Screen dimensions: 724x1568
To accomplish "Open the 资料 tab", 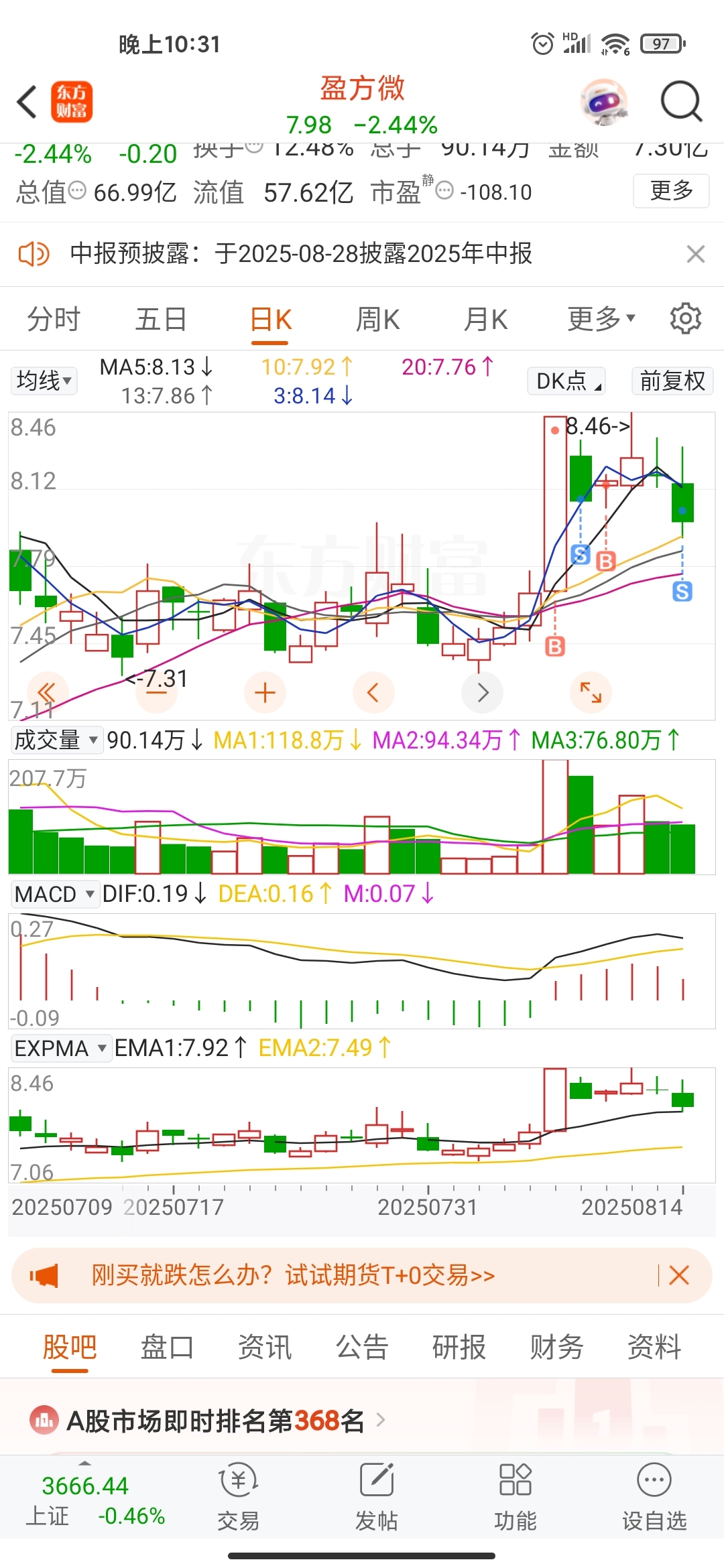I will tap(654, 1347).
